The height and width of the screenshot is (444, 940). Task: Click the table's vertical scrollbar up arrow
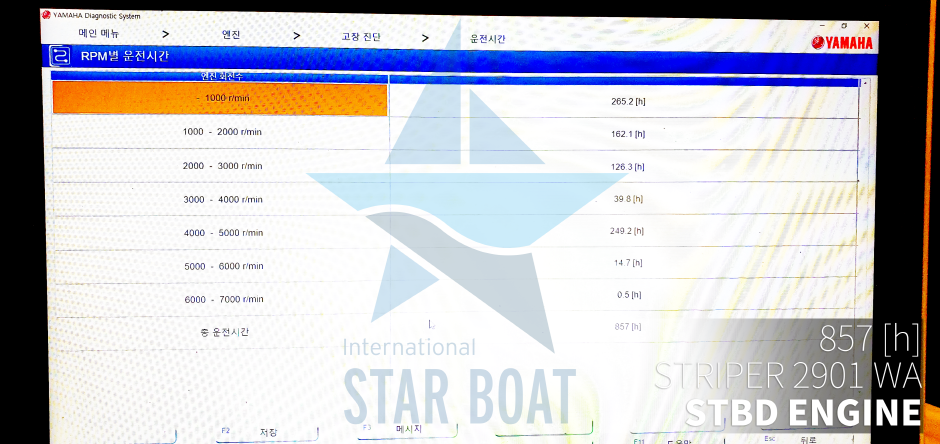pos(864,83)
